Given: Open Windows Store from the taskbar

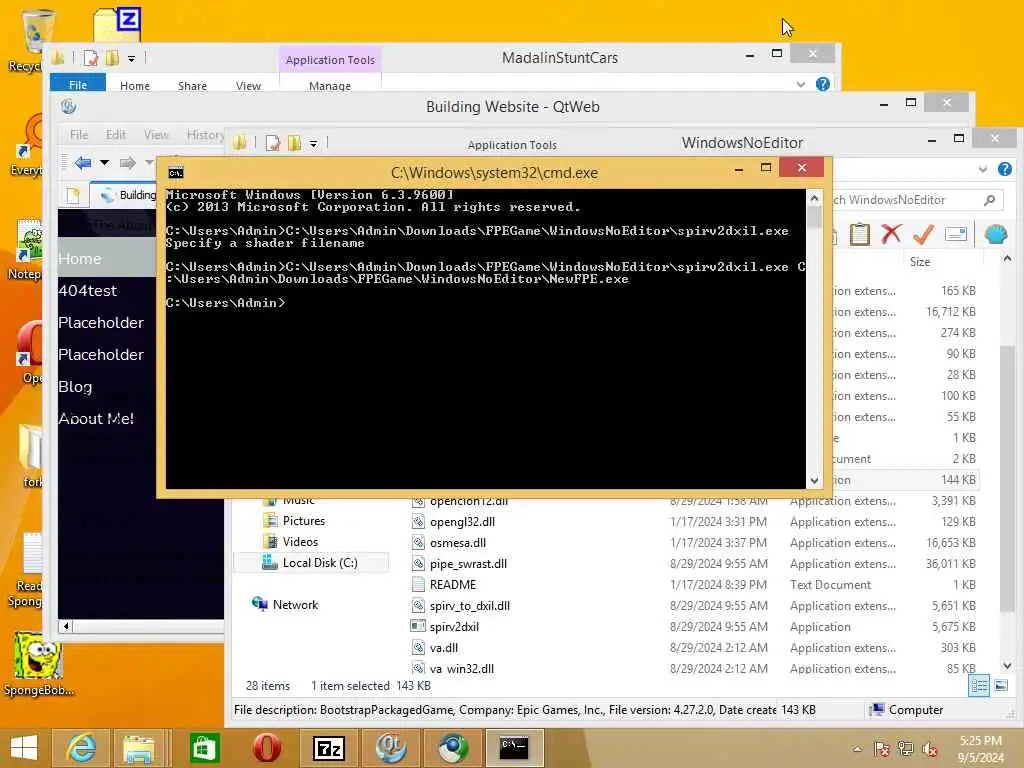Looking at the screenshot, I should (x=204, y=748).
